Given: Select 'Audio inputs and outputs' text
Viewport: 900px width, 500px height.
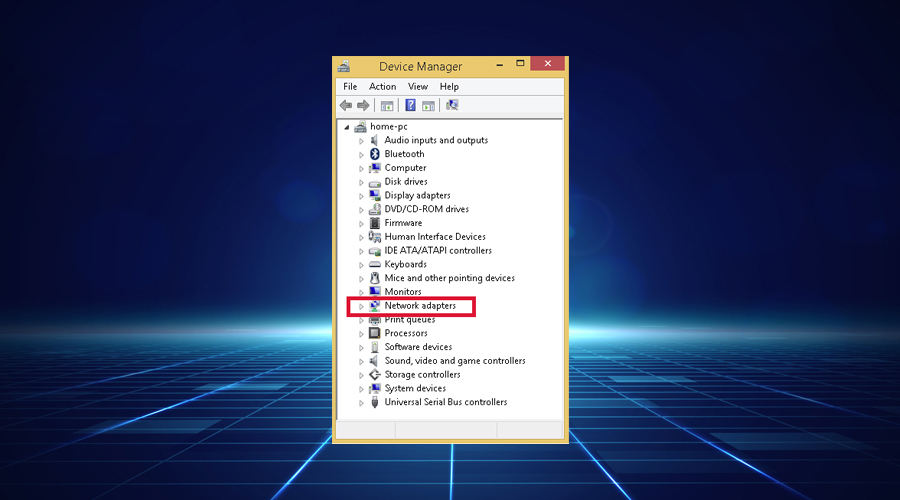Looking at the screenshot, I should click(436, 140).
